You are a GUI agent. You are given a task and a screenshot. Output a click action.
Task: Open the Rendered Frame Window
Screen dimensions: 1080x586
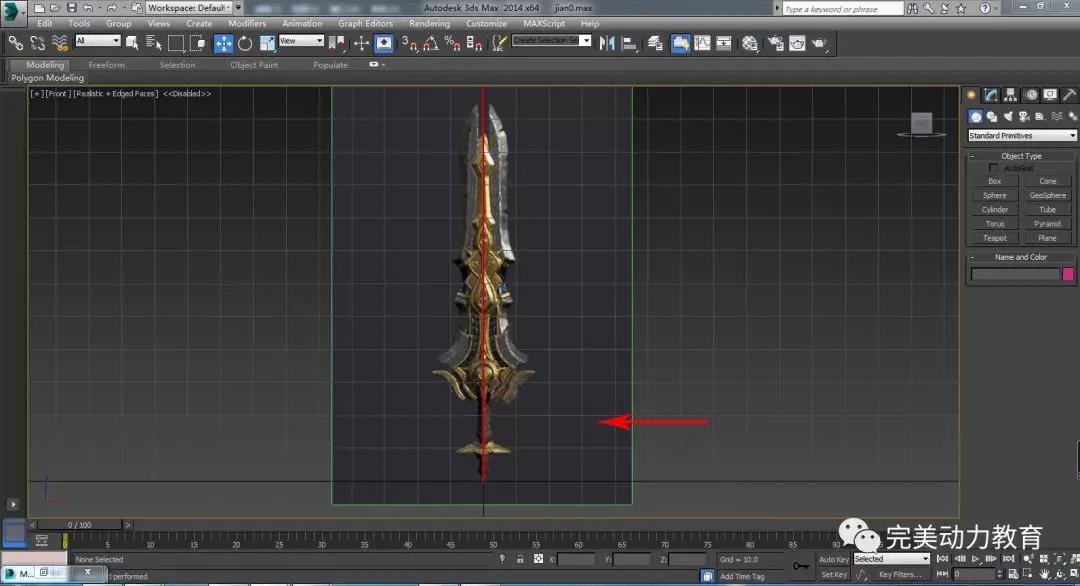797,43
